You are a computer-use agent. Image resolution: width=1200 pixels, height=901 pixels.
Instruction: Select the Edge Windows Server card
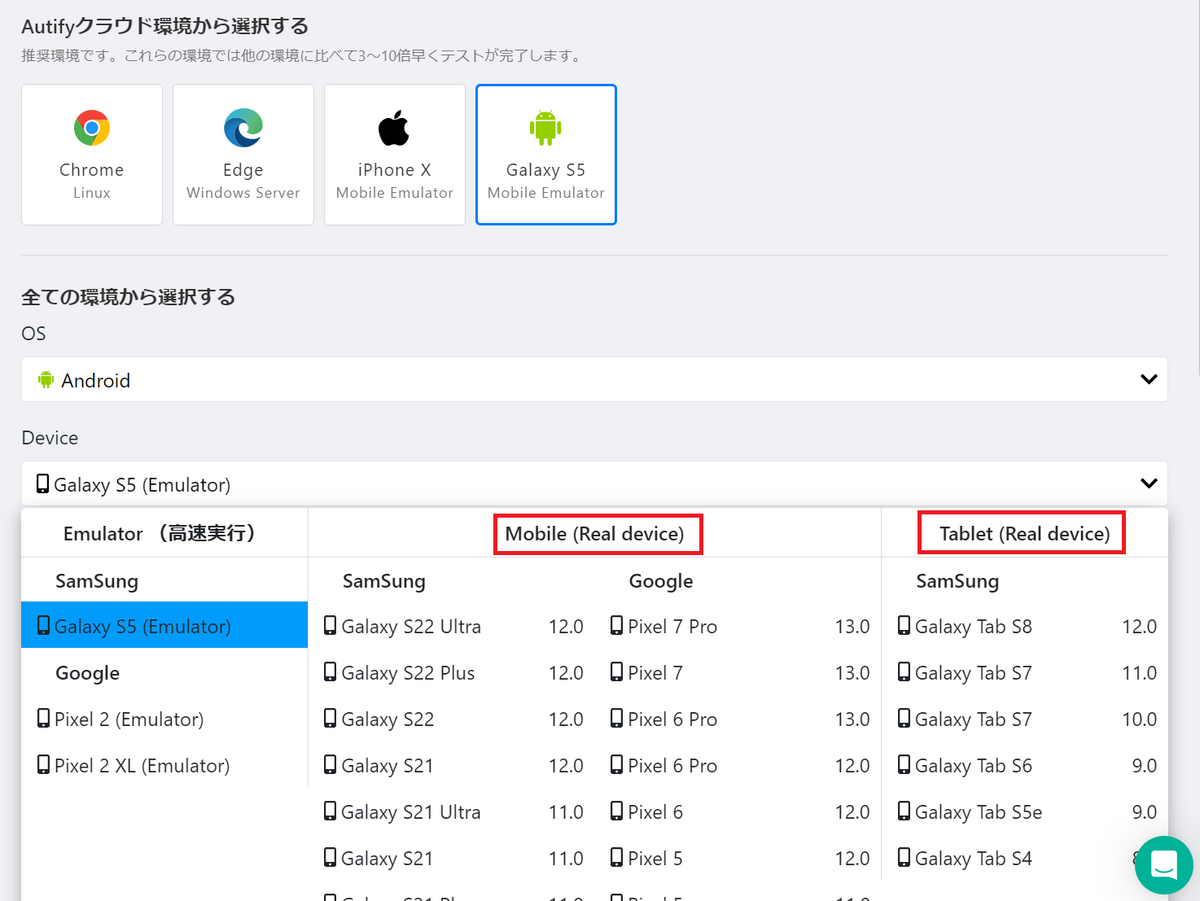tap(243, 155)
